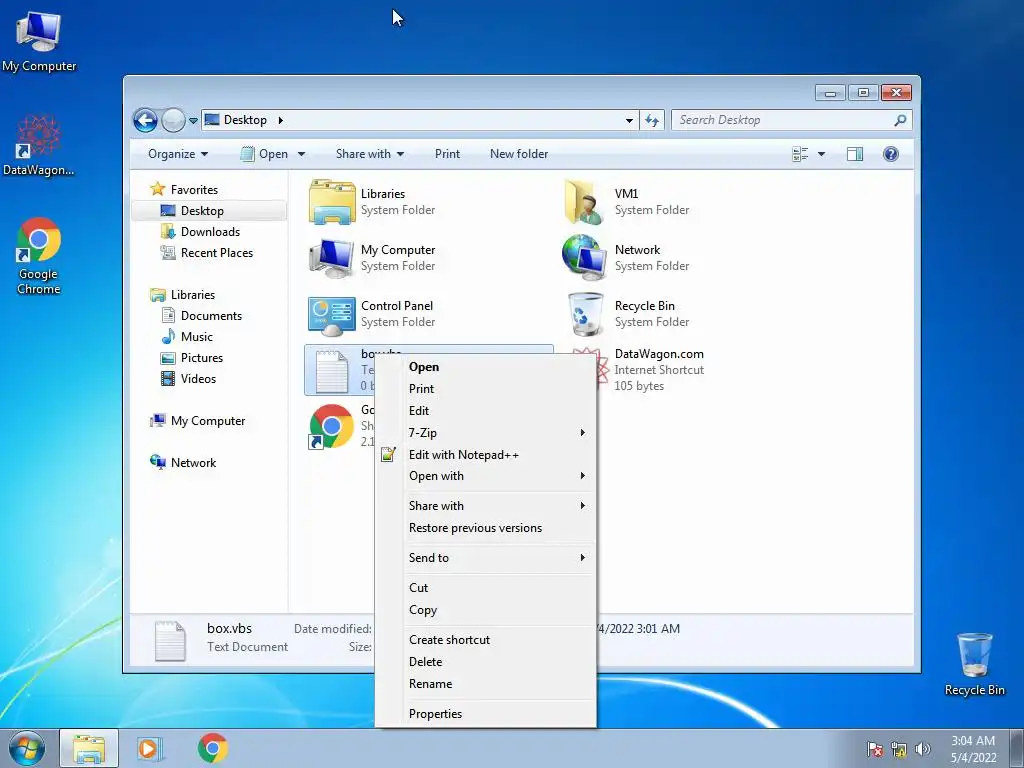Viewport: 1024px width, 768px height.
Task: Choose Create shortcut from context menu
Action: coord(487,640)
